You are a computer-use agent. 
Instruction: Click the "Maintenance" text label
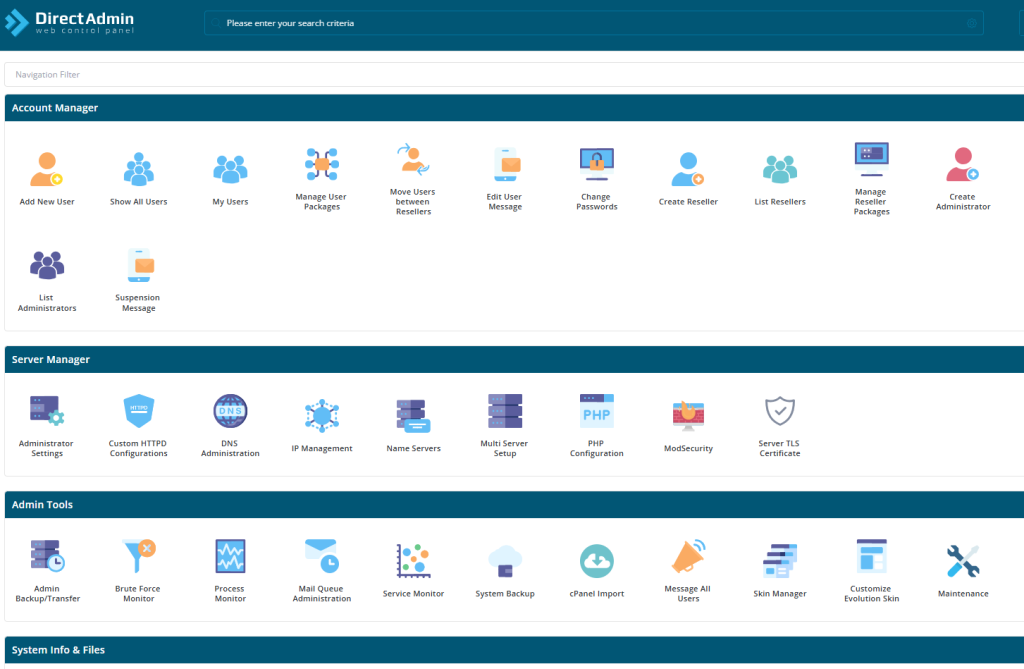(963, 594)
